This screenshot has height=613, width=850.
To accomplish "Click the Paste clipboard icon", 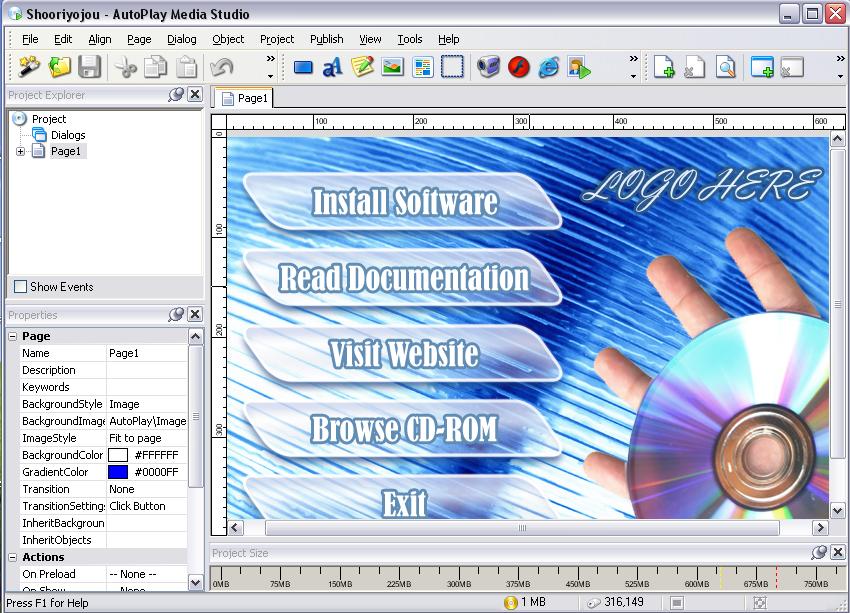I will tap(187, 67).
